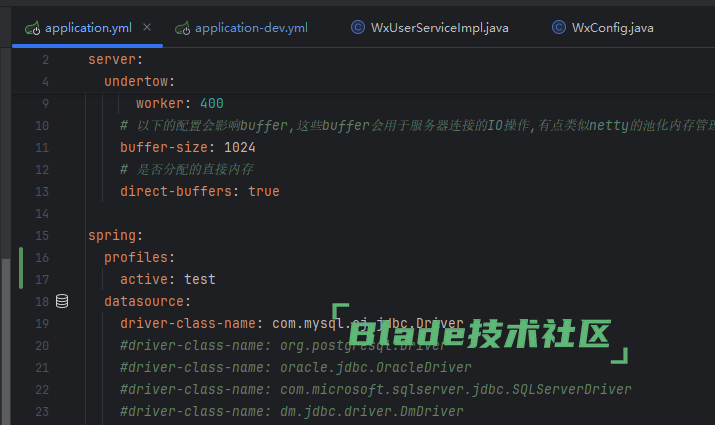Open the WxUserServiceImpl.java tab
The height and width of the screenshot is (425, 715).
(439, 27)
